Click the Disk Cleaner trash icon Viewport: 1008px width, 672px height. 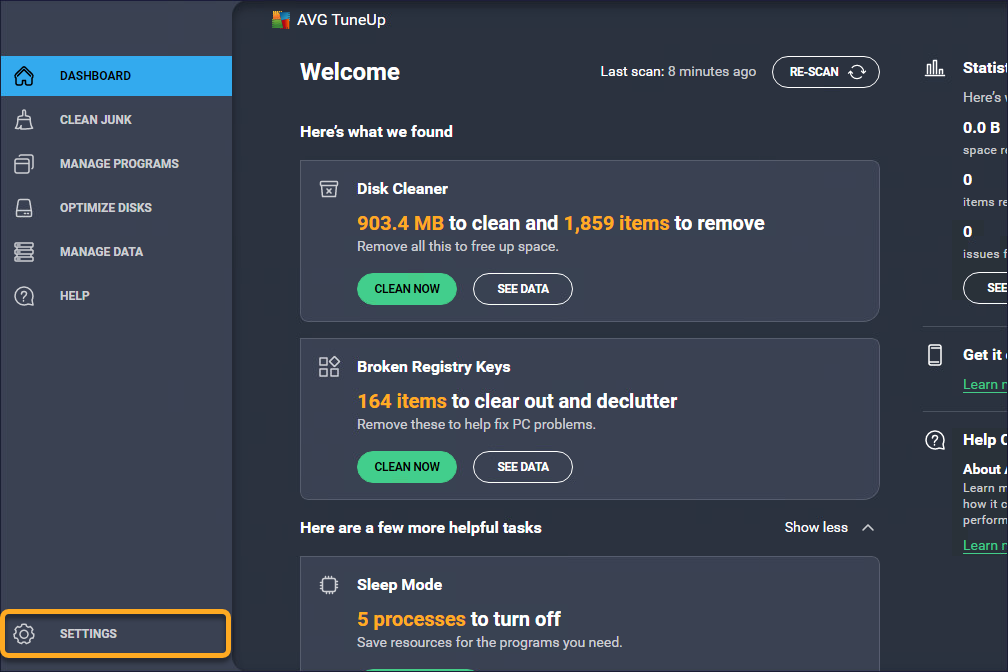(329, 189)
